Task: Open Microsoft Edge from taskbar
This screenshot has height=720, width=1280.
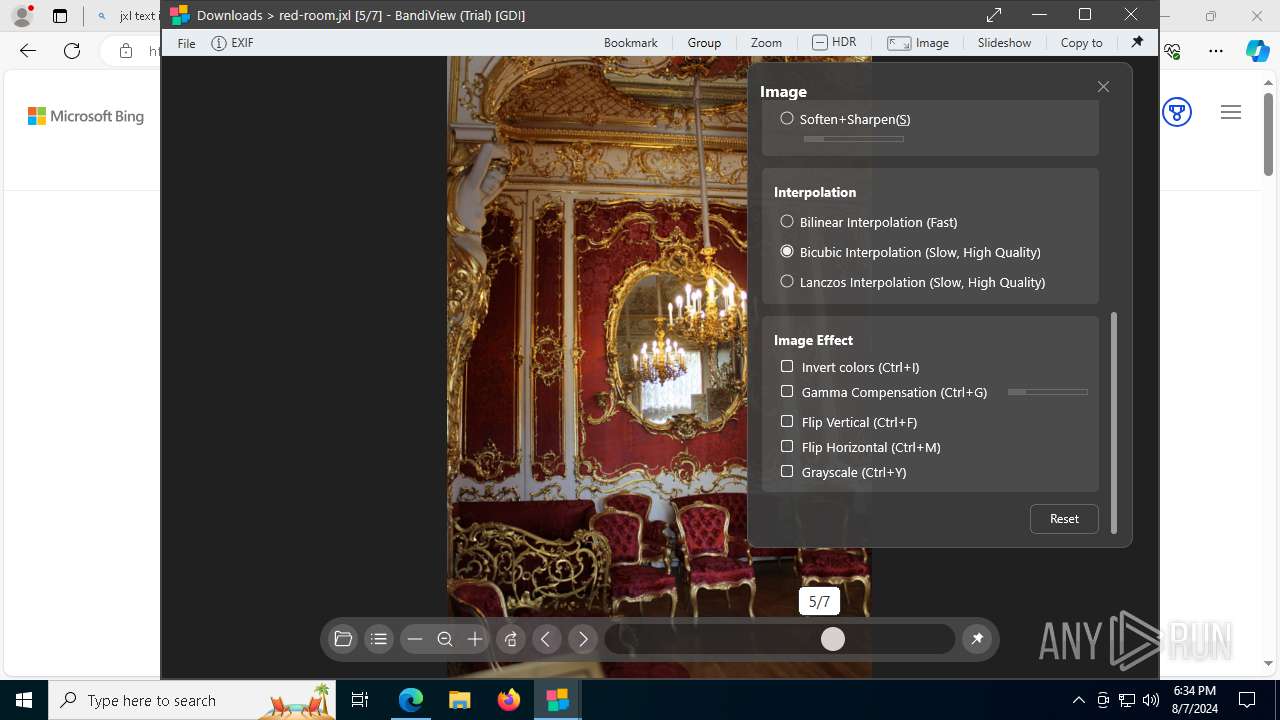Action: click(x=411, y=700)
